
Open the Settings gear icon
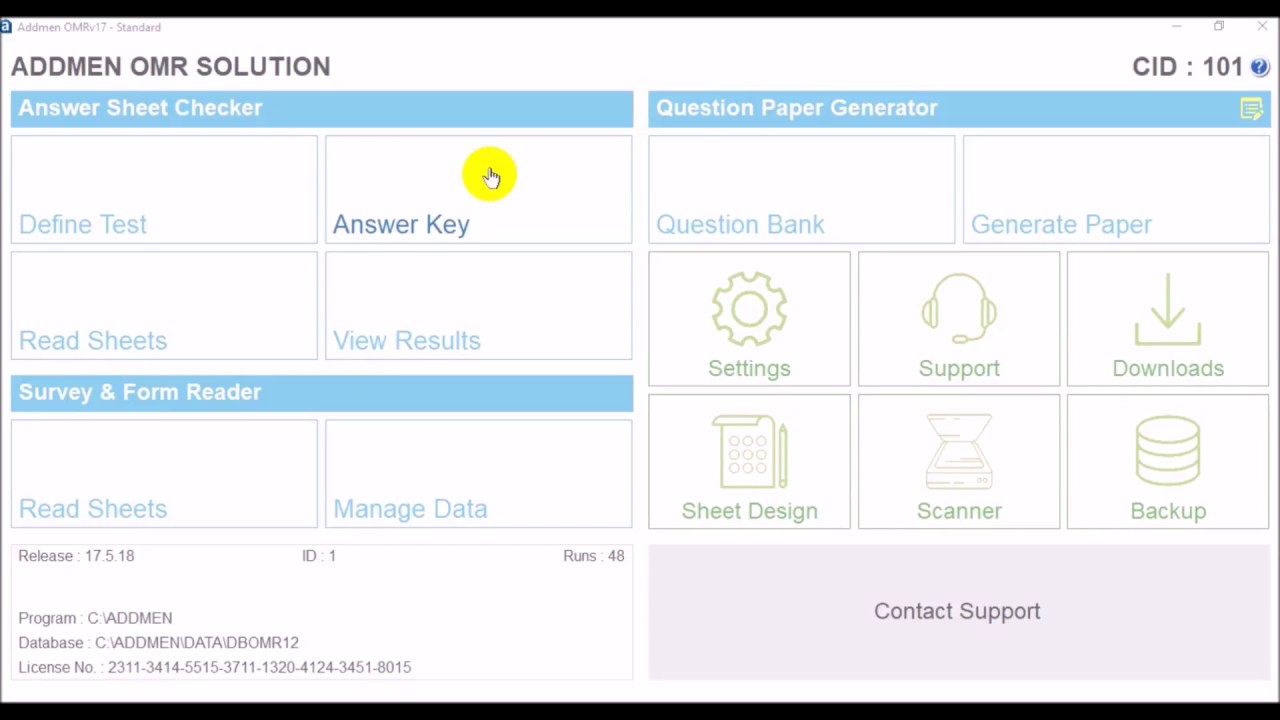click(749, 310)
